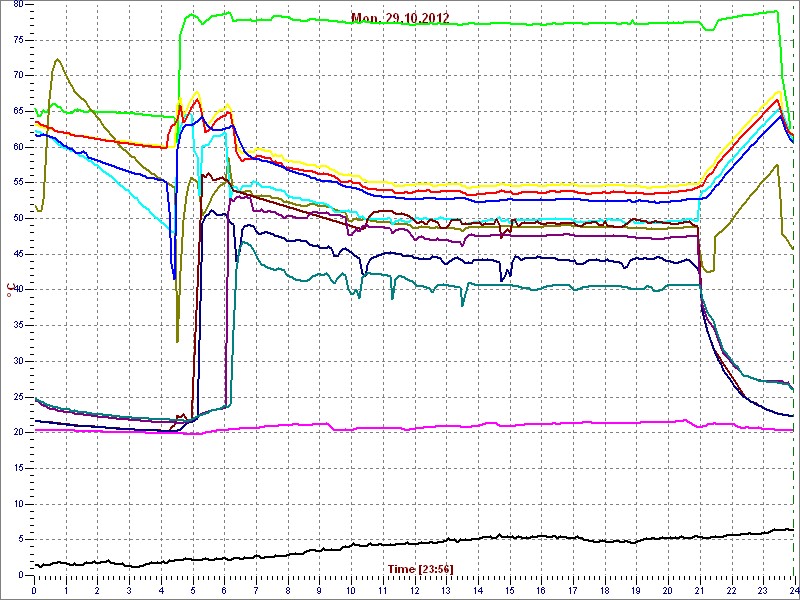
Task: Pick the 6 hour tick on the time axis
Action: coord(224,591)
